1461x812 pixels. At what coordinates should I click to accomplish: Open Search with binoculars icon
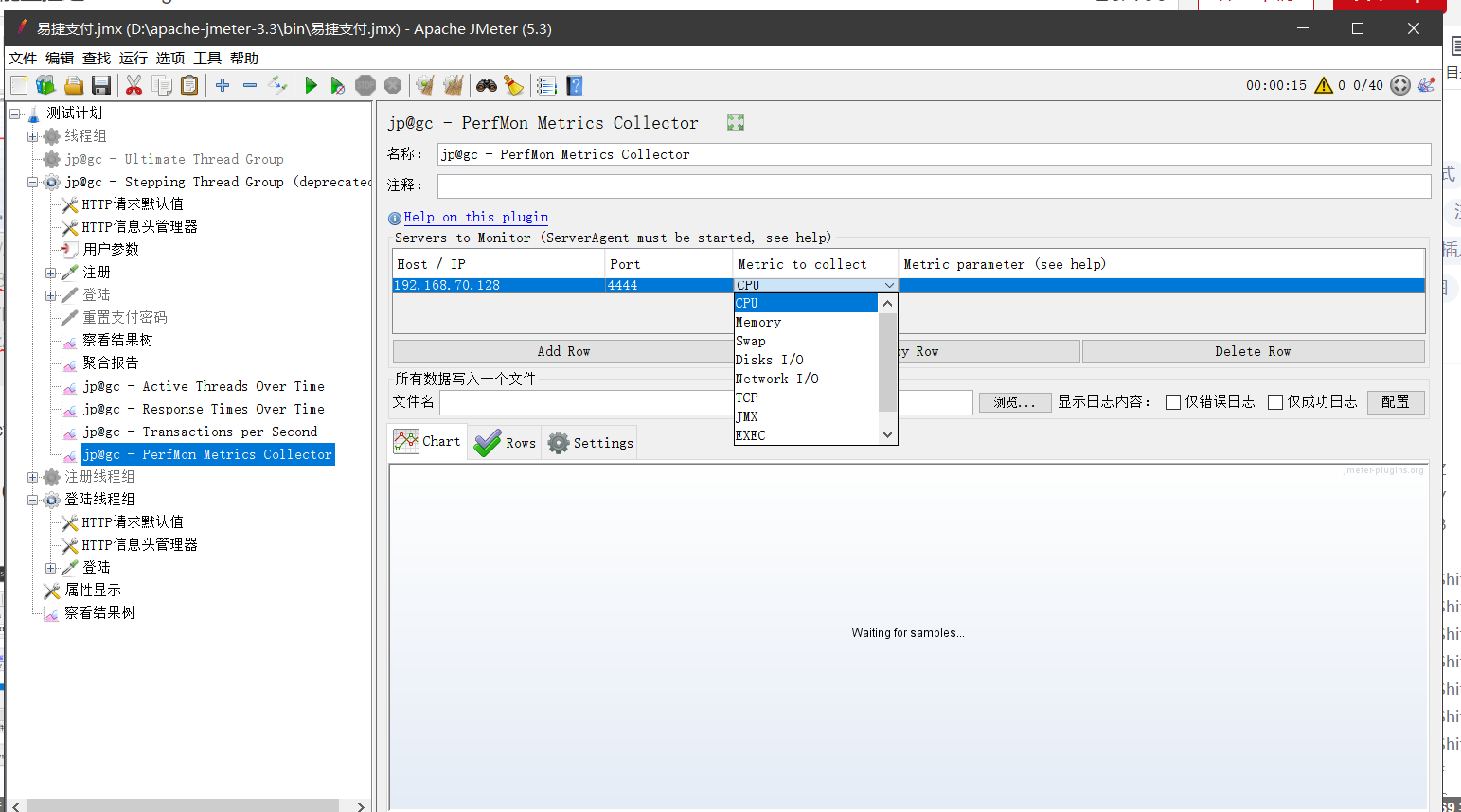tap(487, 85)
